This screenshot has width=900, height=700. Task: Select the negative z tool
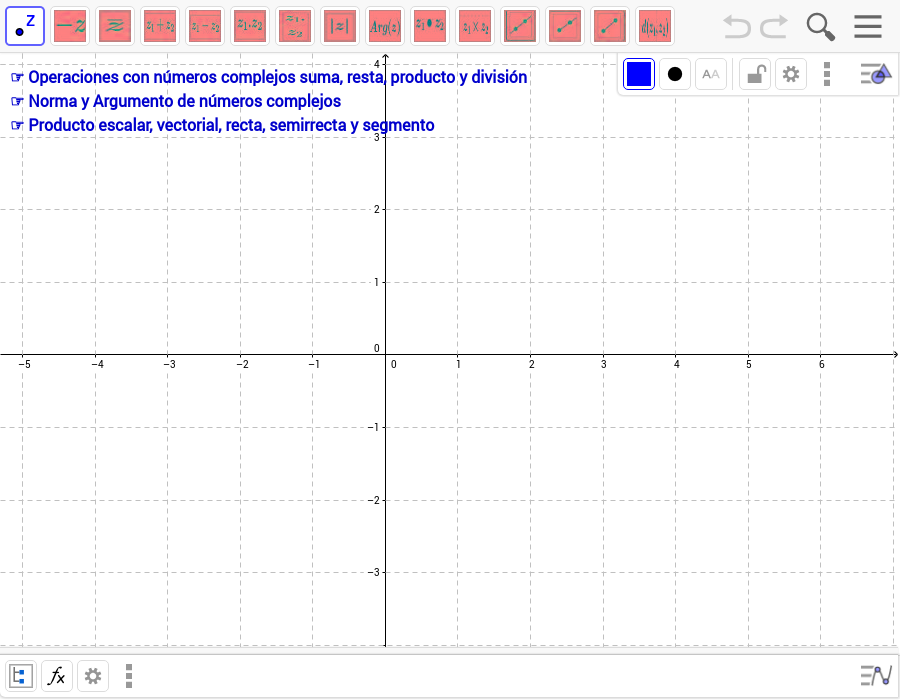pos(70,26)
